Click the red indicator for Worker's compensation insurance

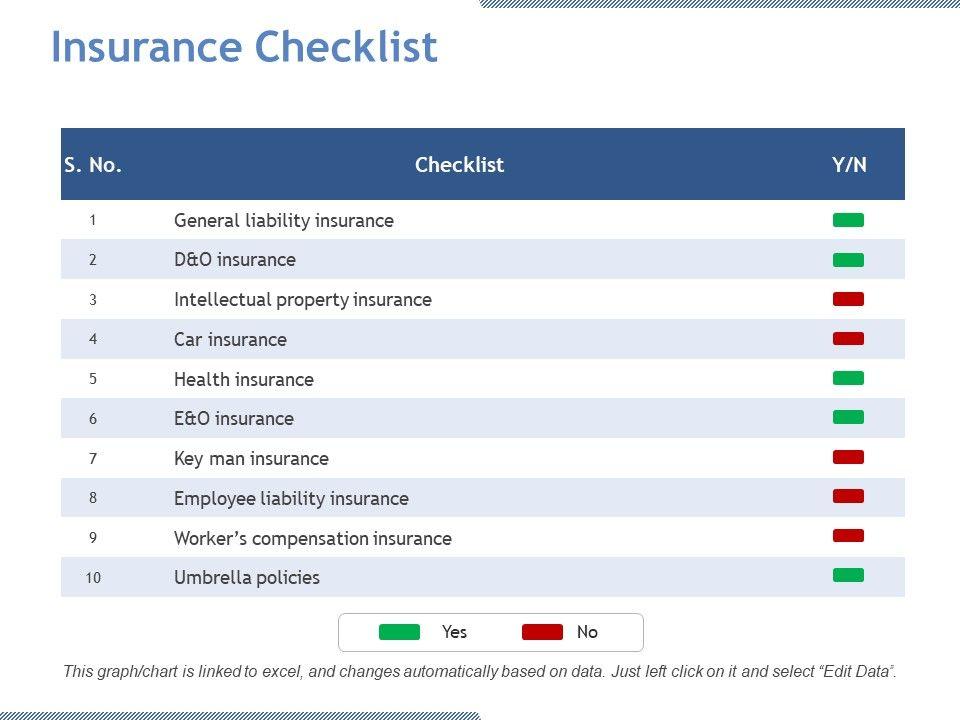[x=848, y=535]
